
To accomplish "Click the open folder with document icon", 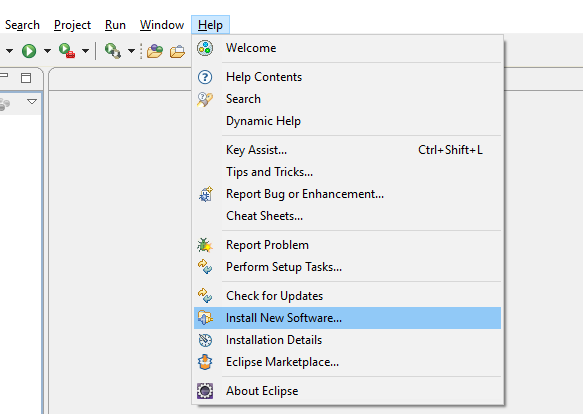I will (177, 51).
